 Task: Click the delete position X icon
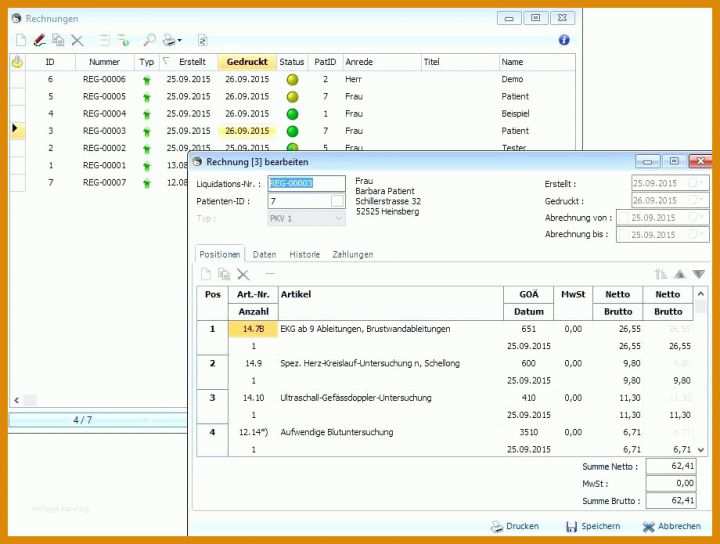(x=243, y=275)
